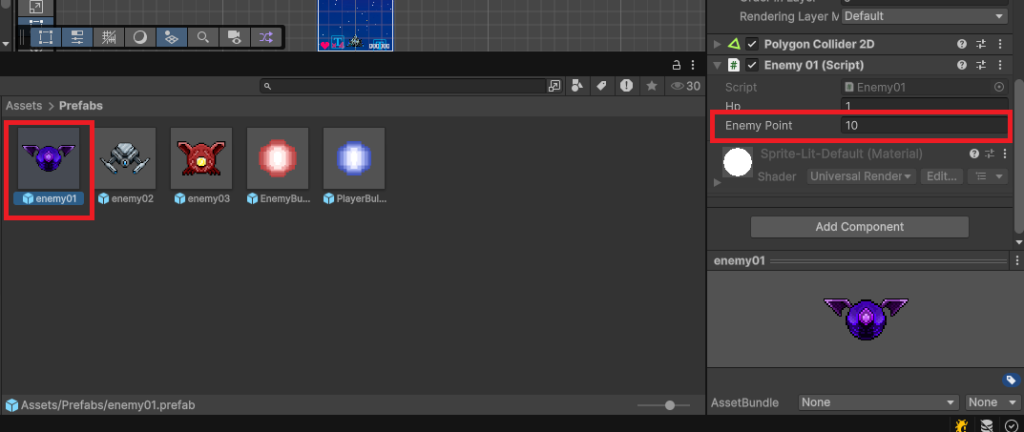This screenshot has height=432, width=1024.
Task: Toggle Polygon Collider 2D enabled checkbox
Action: (752, 44)
